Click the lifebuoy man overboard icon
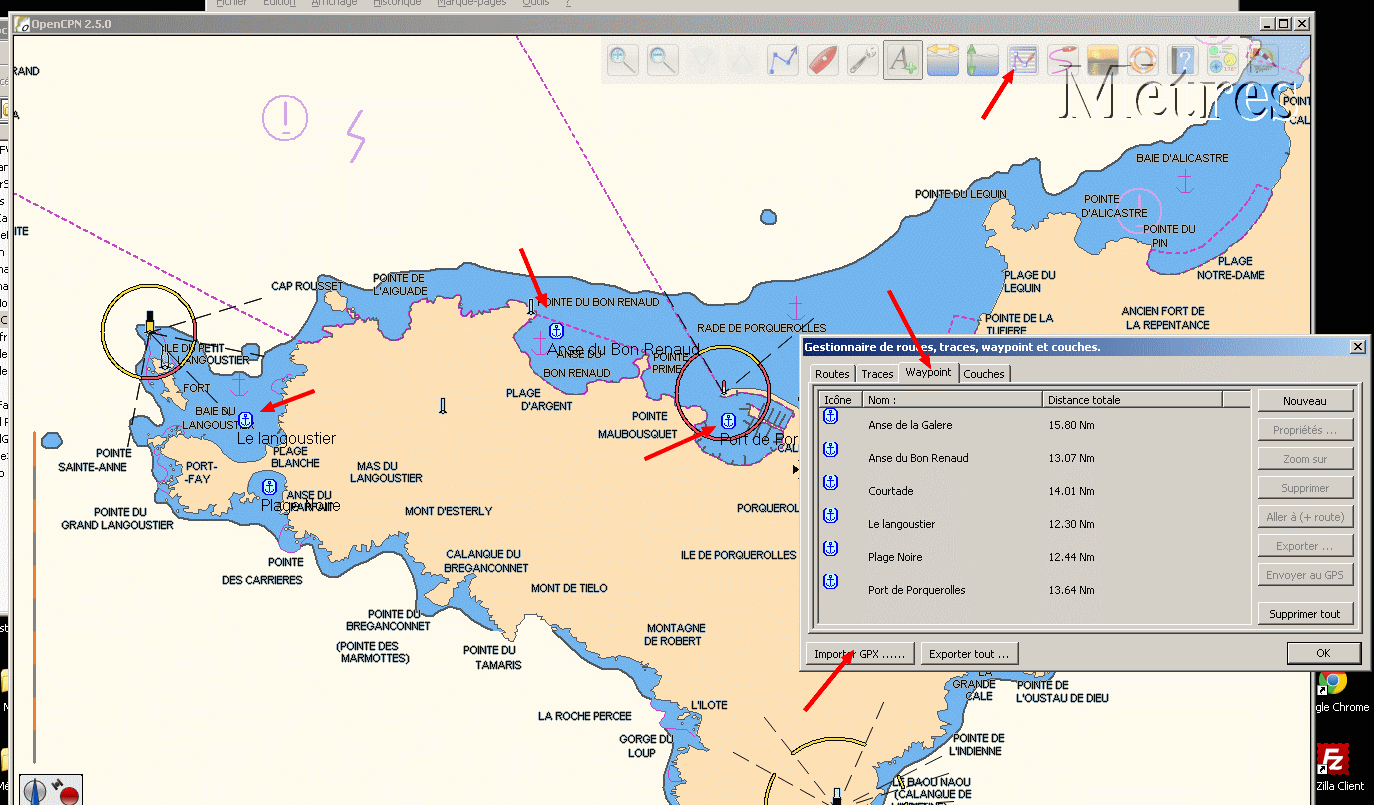1374x805 pixels. 1142,60
